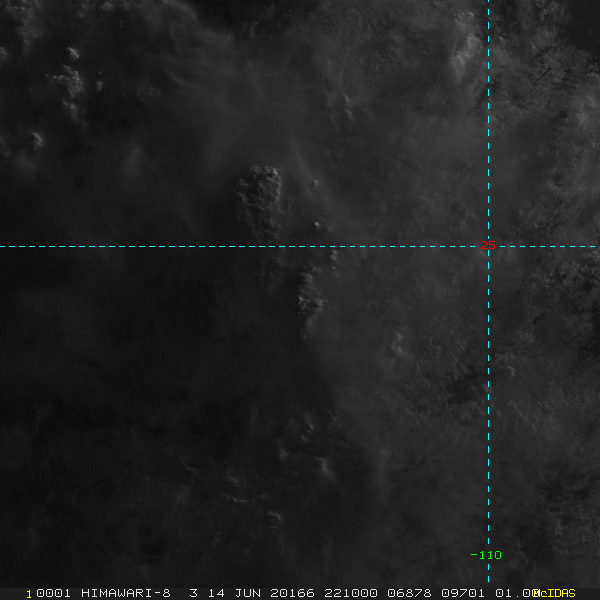The image size is (600, 600).
Task: Click the 09701 element coordinate value
Action: (463, 593)
